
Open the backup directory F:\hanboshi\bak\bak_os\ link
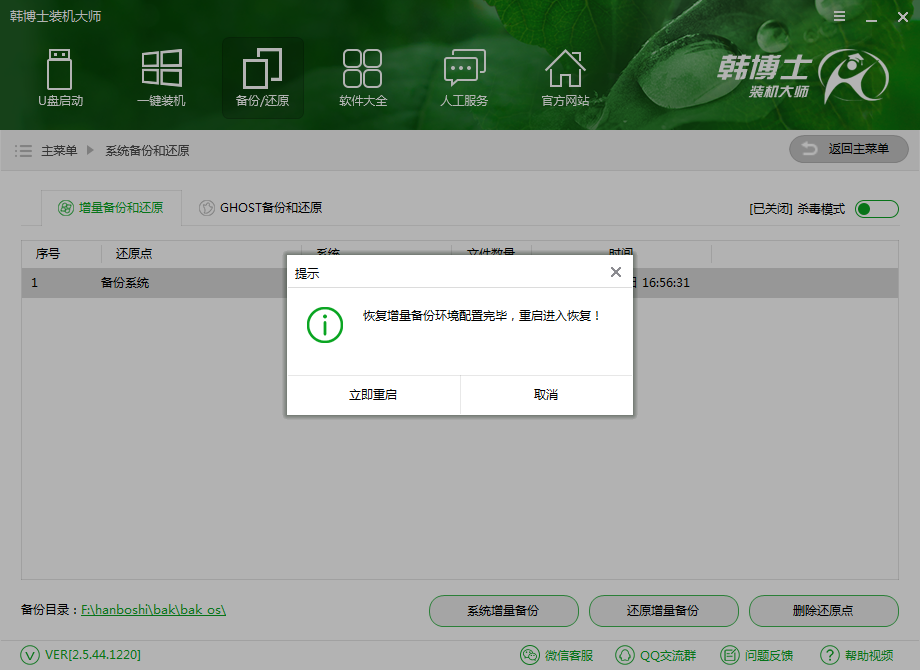tap(154, 611)
